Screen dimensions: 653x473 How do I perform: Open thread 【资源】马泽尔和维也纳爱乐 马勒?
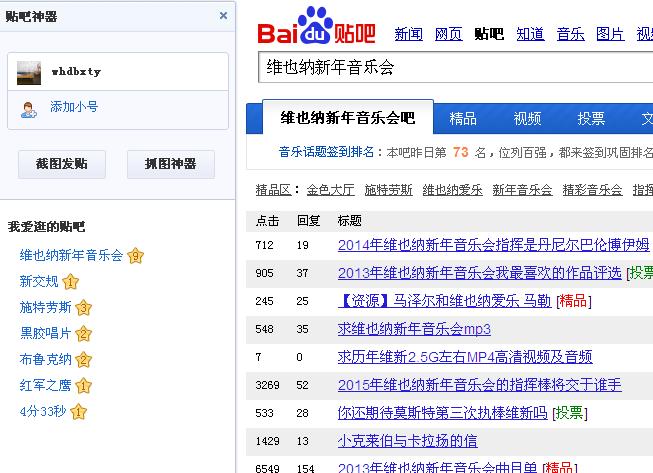[x=444, y=301]
